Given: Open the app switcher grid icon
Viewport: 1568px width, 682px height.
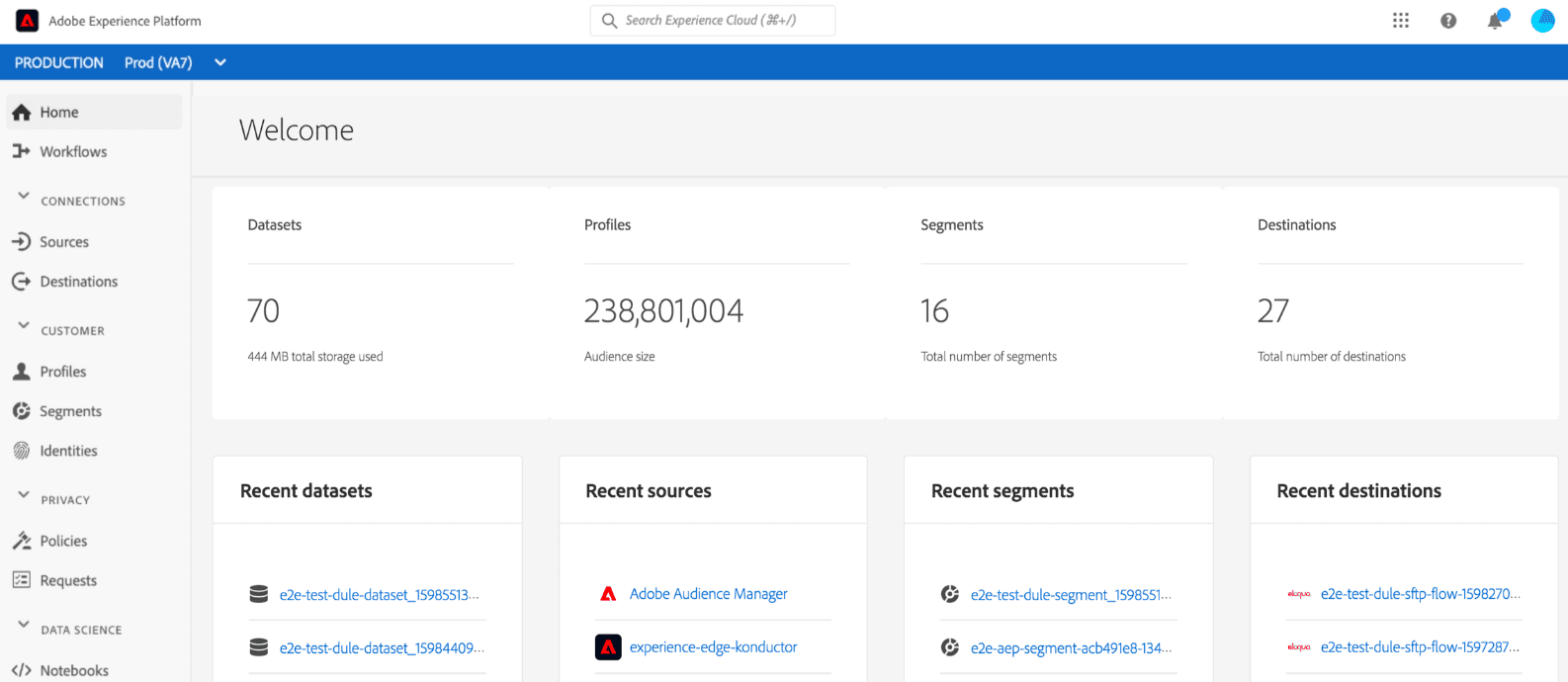Looking at the screenshot, I should coord(1401,21).
